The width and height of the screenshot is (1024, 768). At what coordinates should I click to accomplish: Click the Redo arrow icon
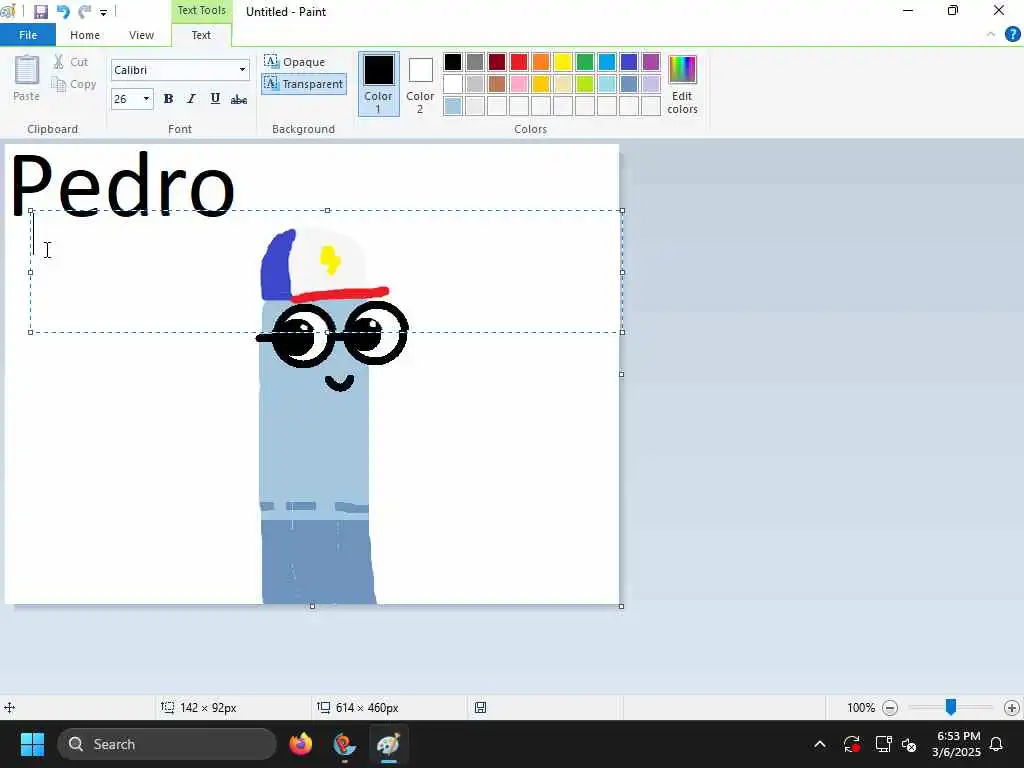[84, 12]
